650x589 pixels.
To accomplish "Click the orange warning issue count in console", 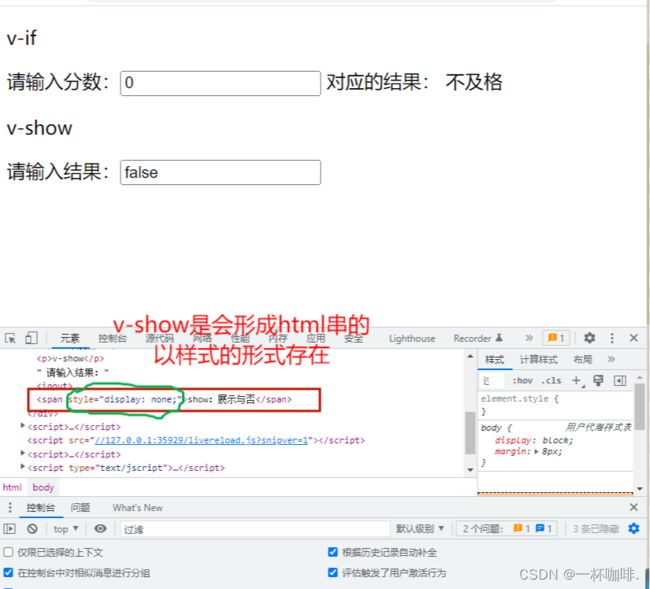I will pos(521,528).
